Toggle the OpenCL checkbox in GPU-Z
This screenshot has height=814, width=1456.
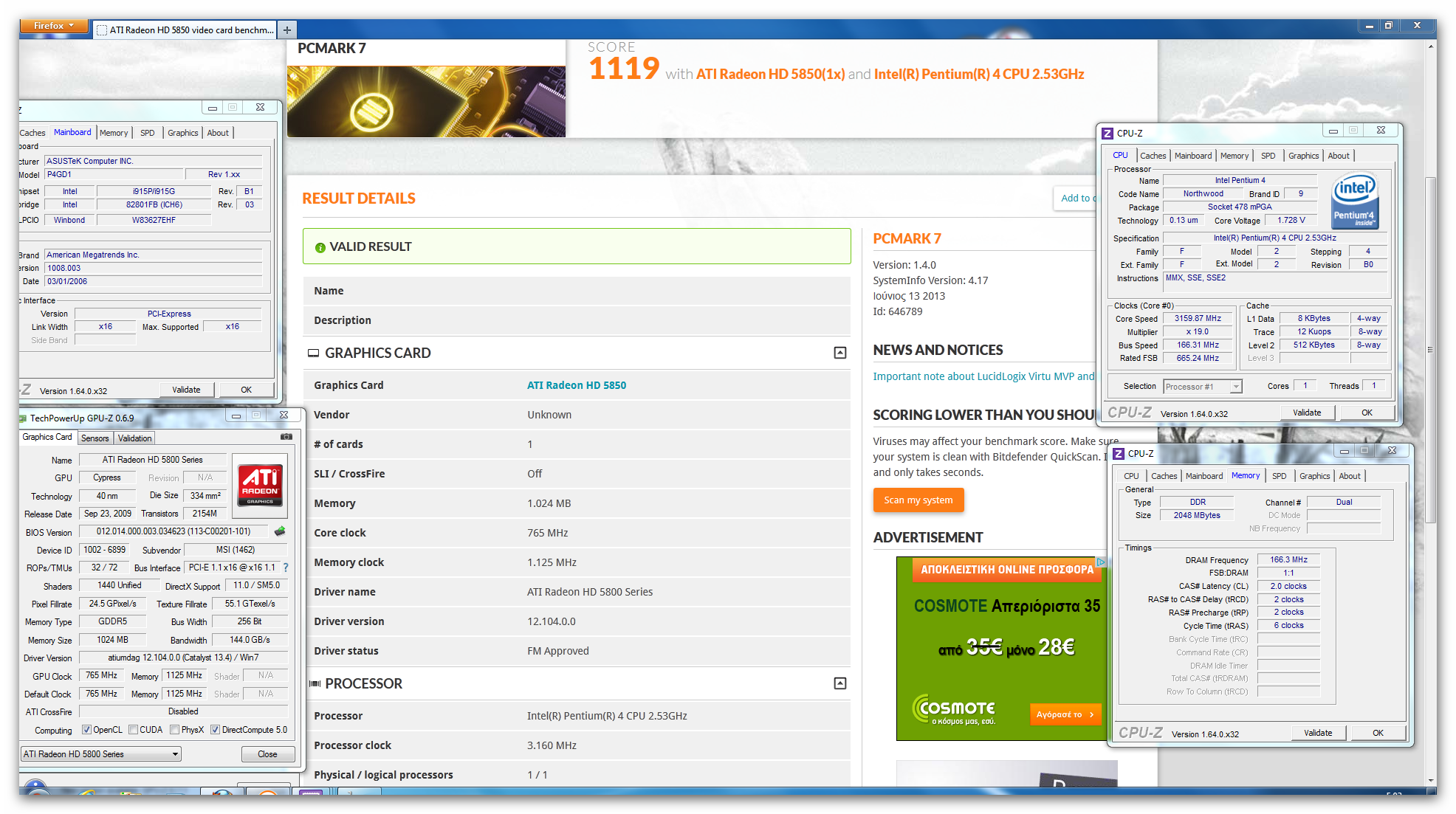click(x=86, y=730)
